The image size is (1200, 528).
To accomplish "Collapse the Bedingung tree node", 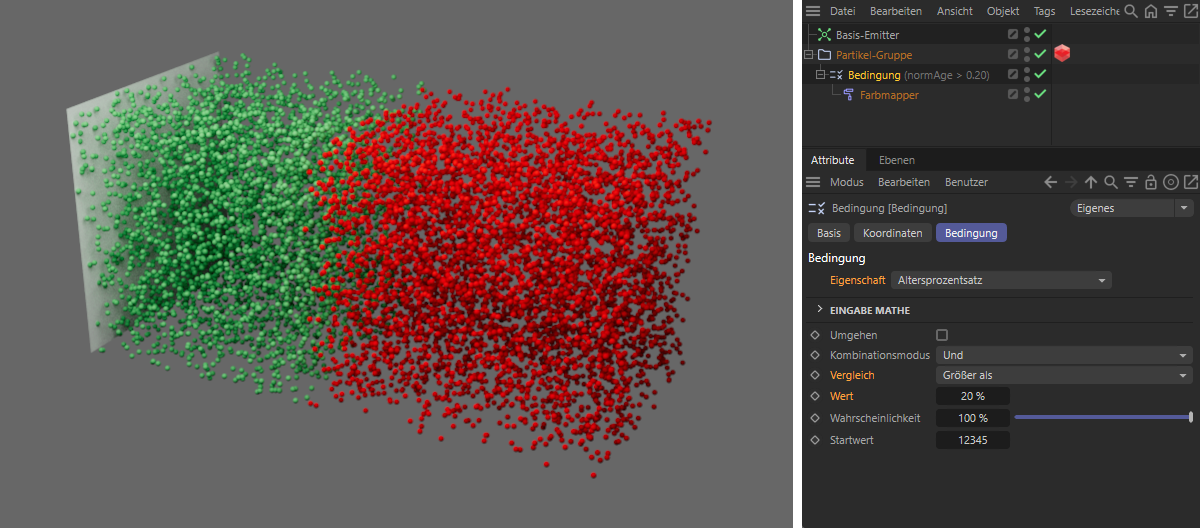I will tap(821, 75).
